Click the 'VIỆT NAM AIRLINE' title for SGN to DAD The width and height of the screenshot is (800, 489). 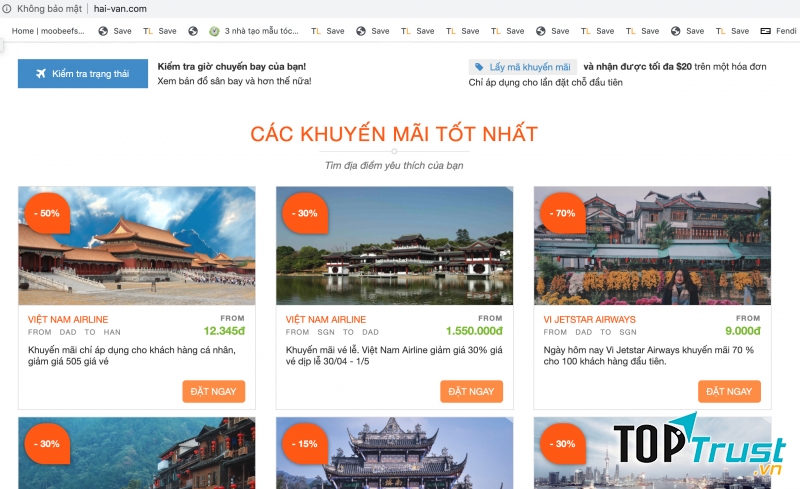[326, 320]
